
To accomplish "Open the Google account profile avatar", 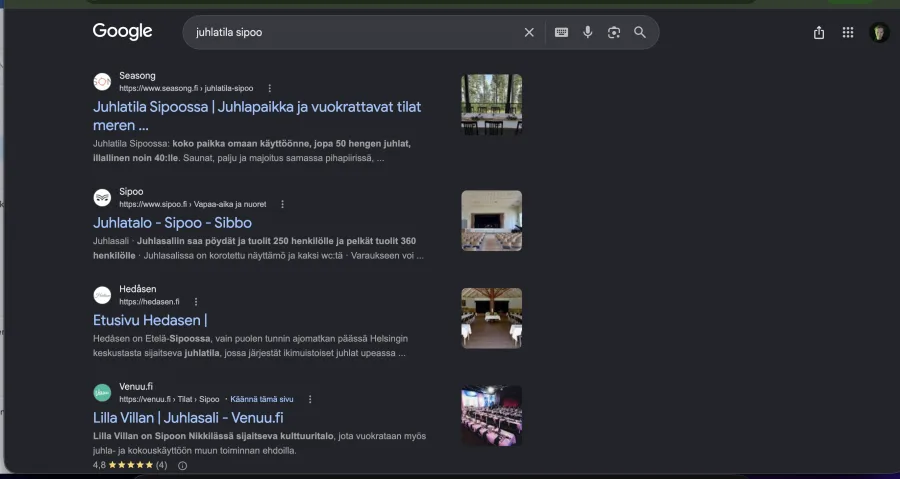I will point(879,33).
